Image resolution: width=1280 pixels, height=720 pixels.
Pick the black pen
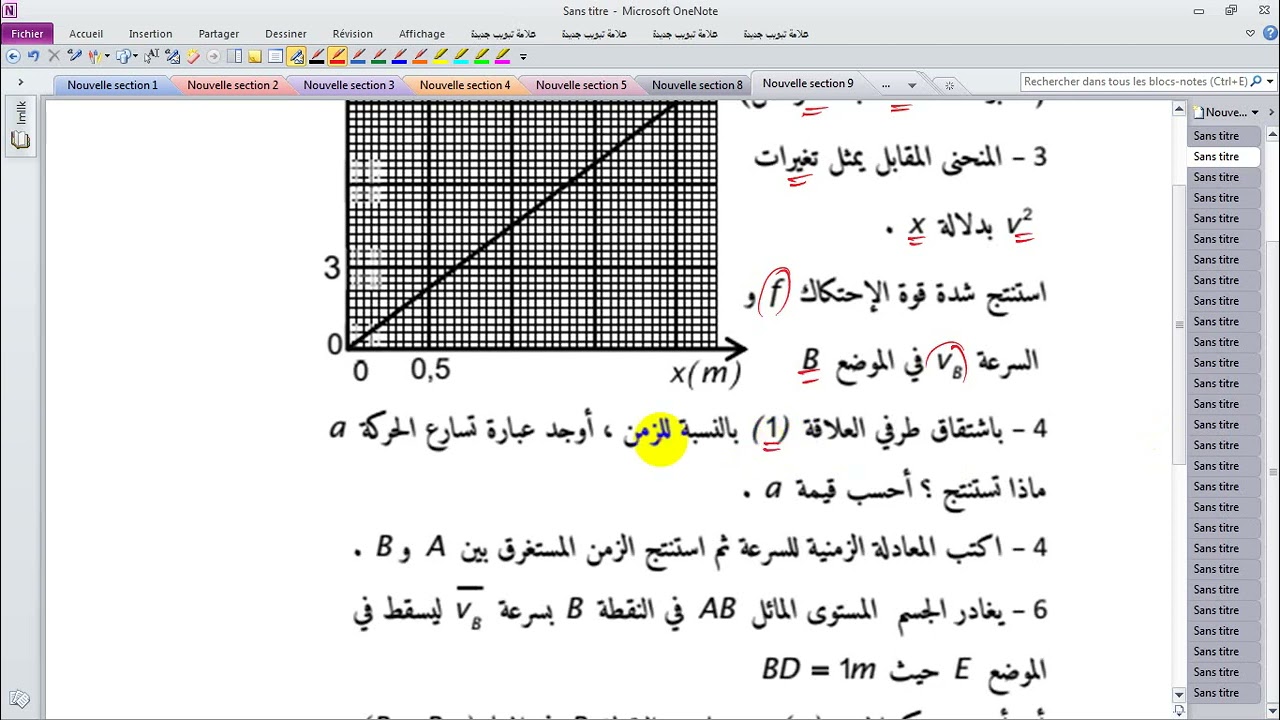click(x=317, y=57)
